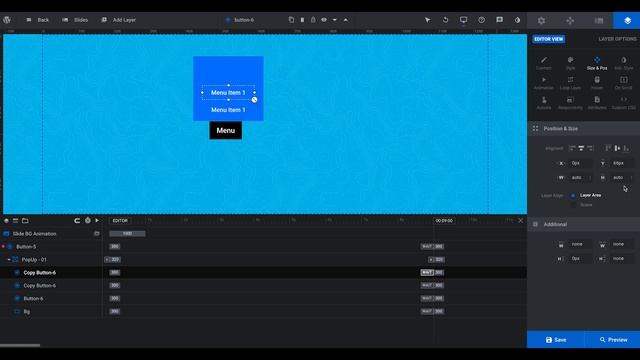Toggle the contrast half-circle icon

point(518,20)
